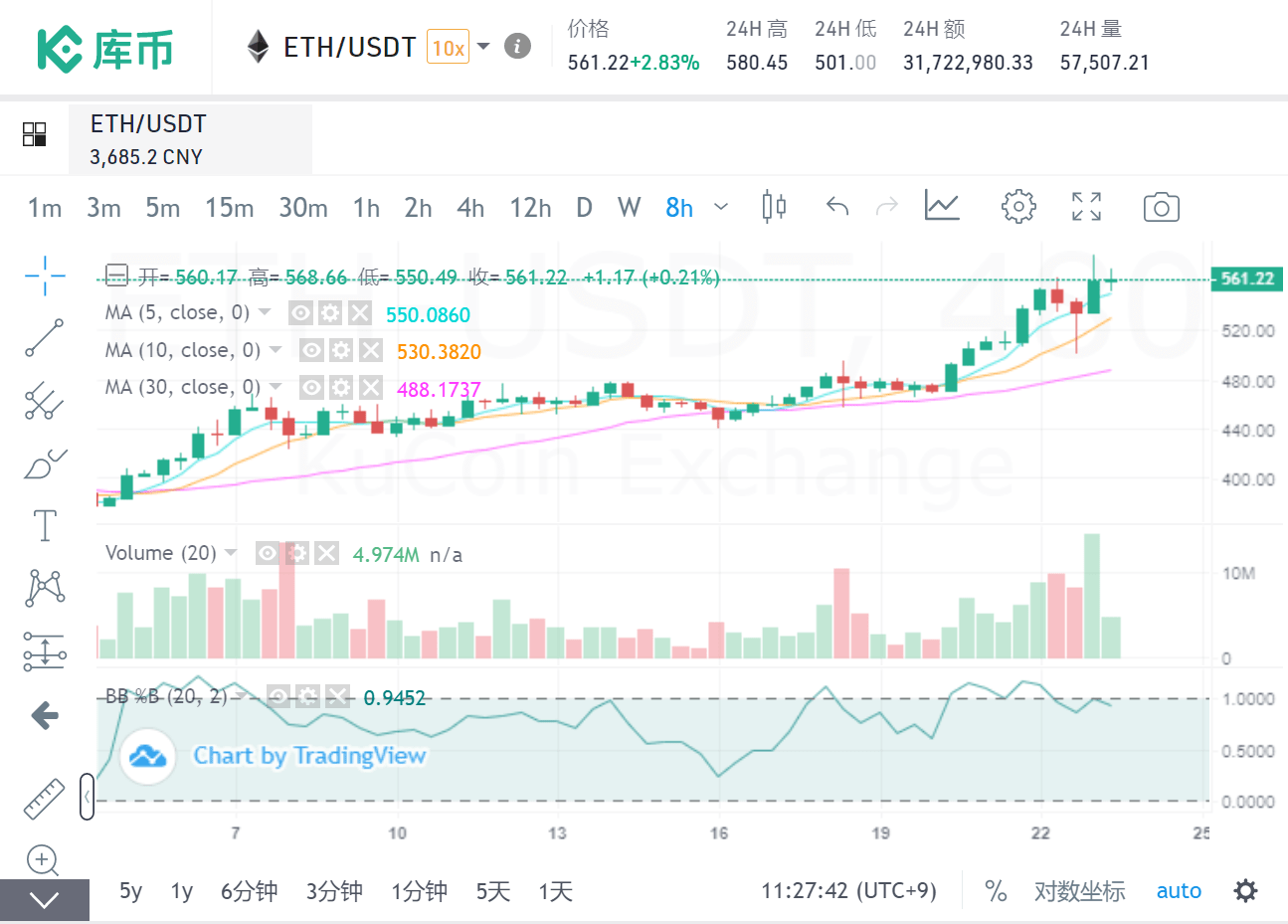Hide the MA(5) indicator via its eye icon

tap(300, 312)
